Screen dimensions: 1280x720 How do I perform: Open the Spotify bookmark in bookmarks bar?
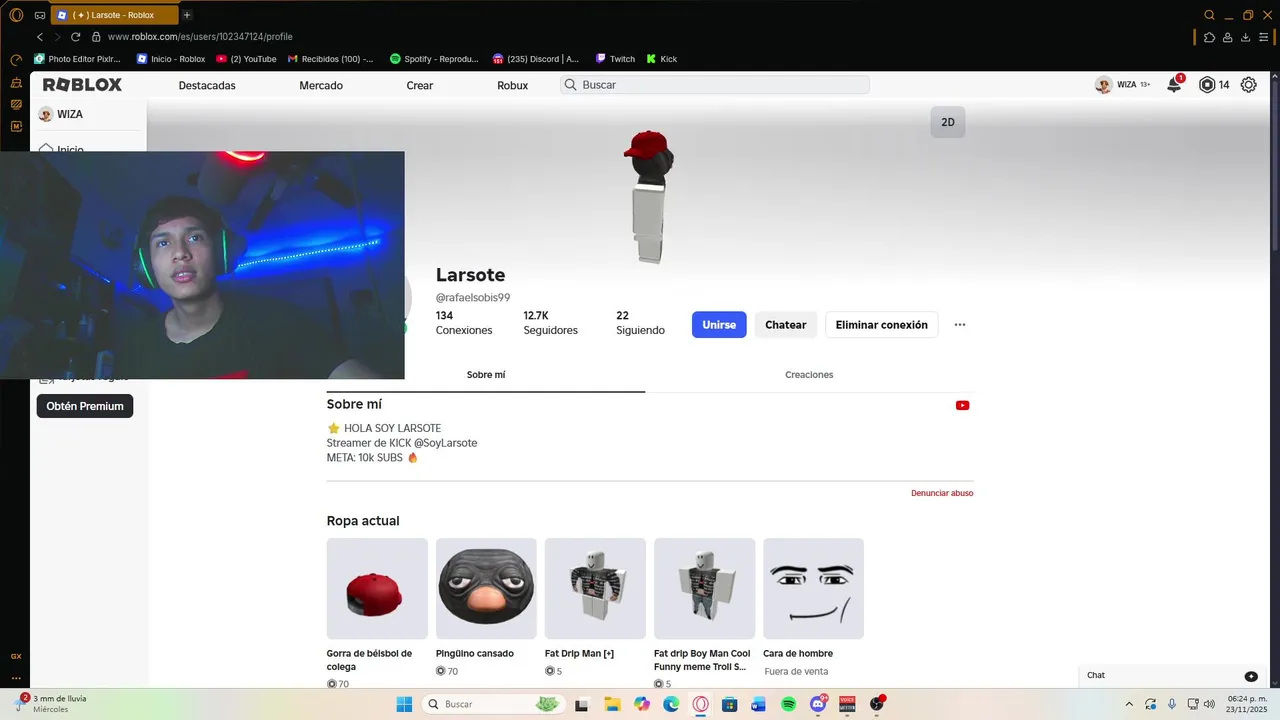tap(434, 59)
